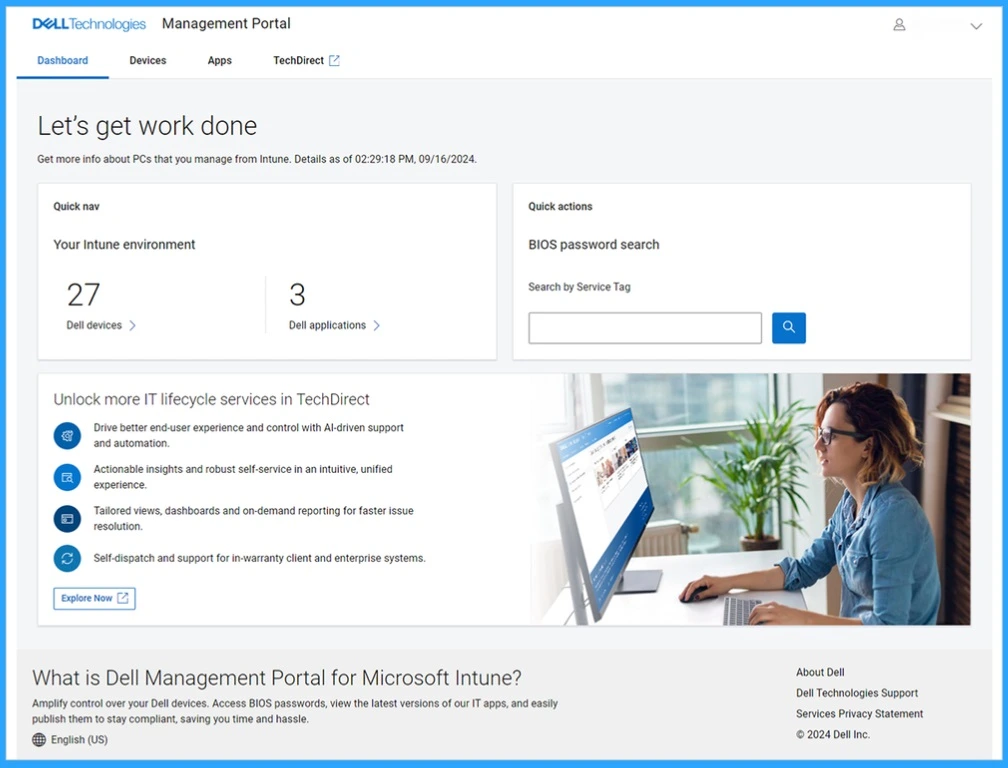1008x768 pixels.
Task: Click the Explore Now button
Action: 94,598
